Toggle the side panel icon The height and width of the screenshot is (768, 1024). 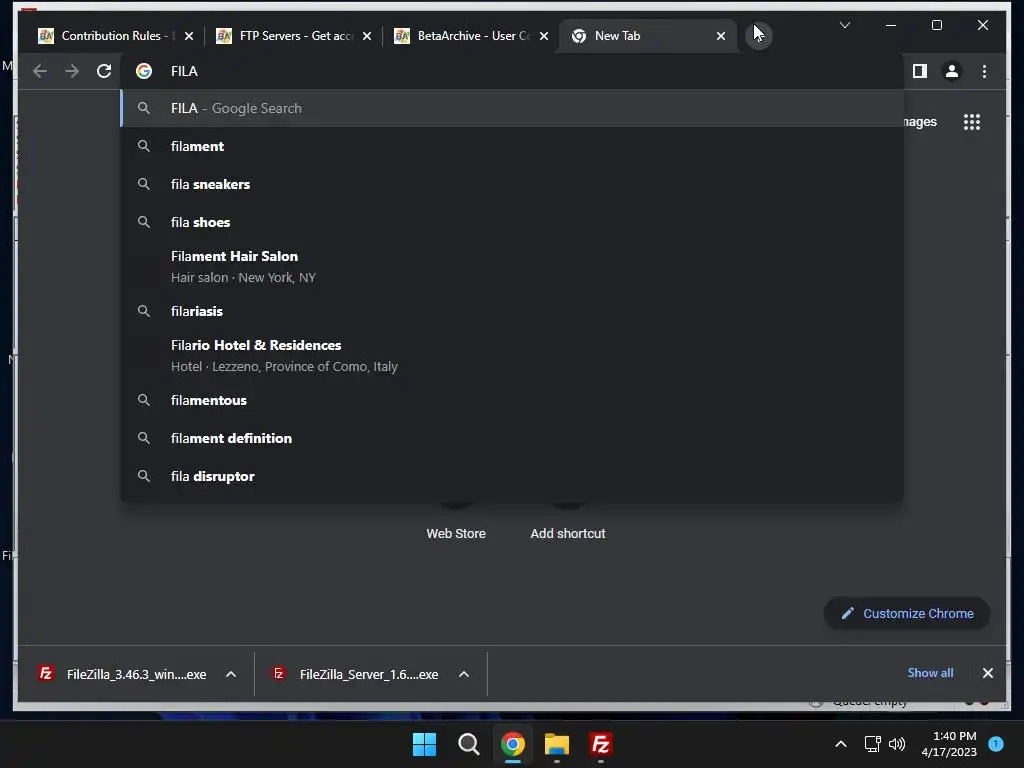point(920,71)
